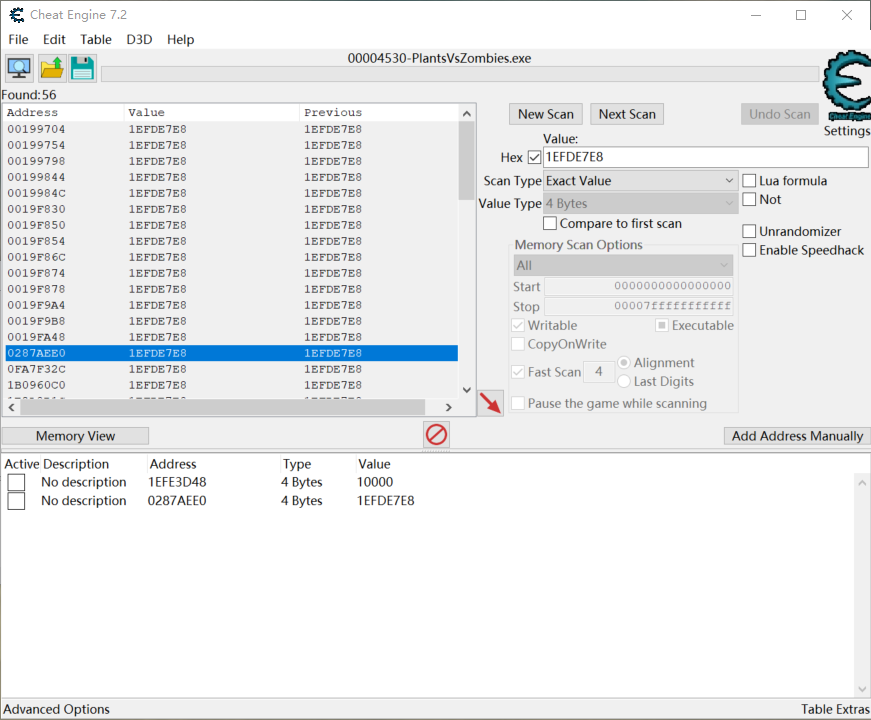The image size is (871, 720).
Task: Click the Next Scan button
Action: click(x=627, y=114)
